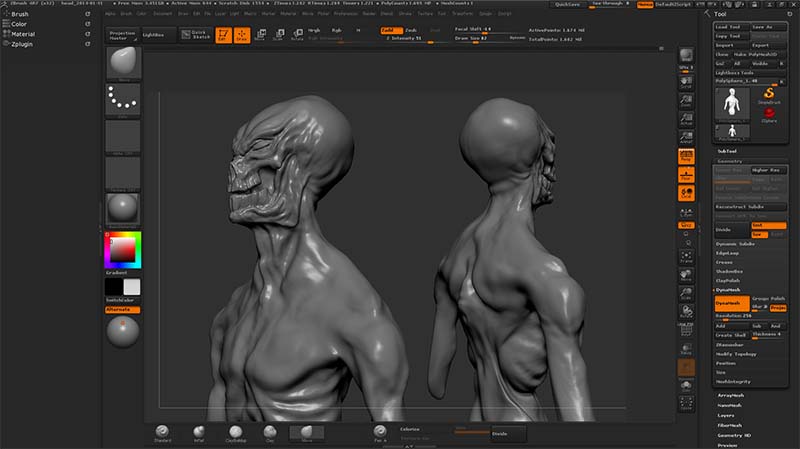Click the AAHalf icon
The image size is (800, 449).
(686, 138)
